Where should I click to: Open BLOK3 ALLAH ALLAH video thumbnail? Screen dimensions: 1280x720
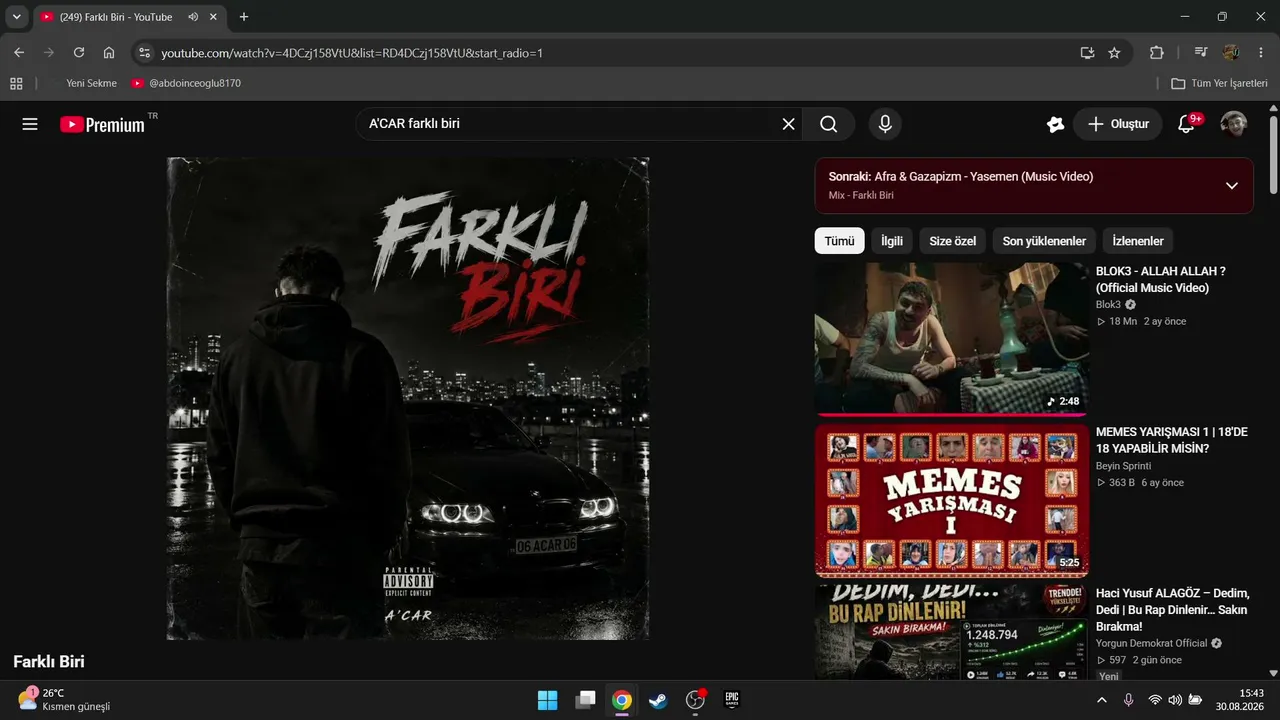[952, 339]
